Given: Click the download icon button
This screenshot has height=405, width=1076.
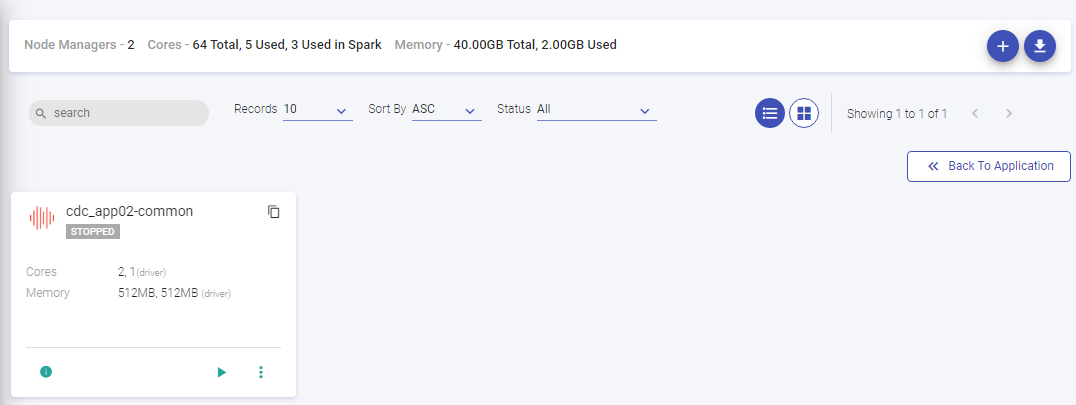Looking at the screenshot, I should (1040, 47).
